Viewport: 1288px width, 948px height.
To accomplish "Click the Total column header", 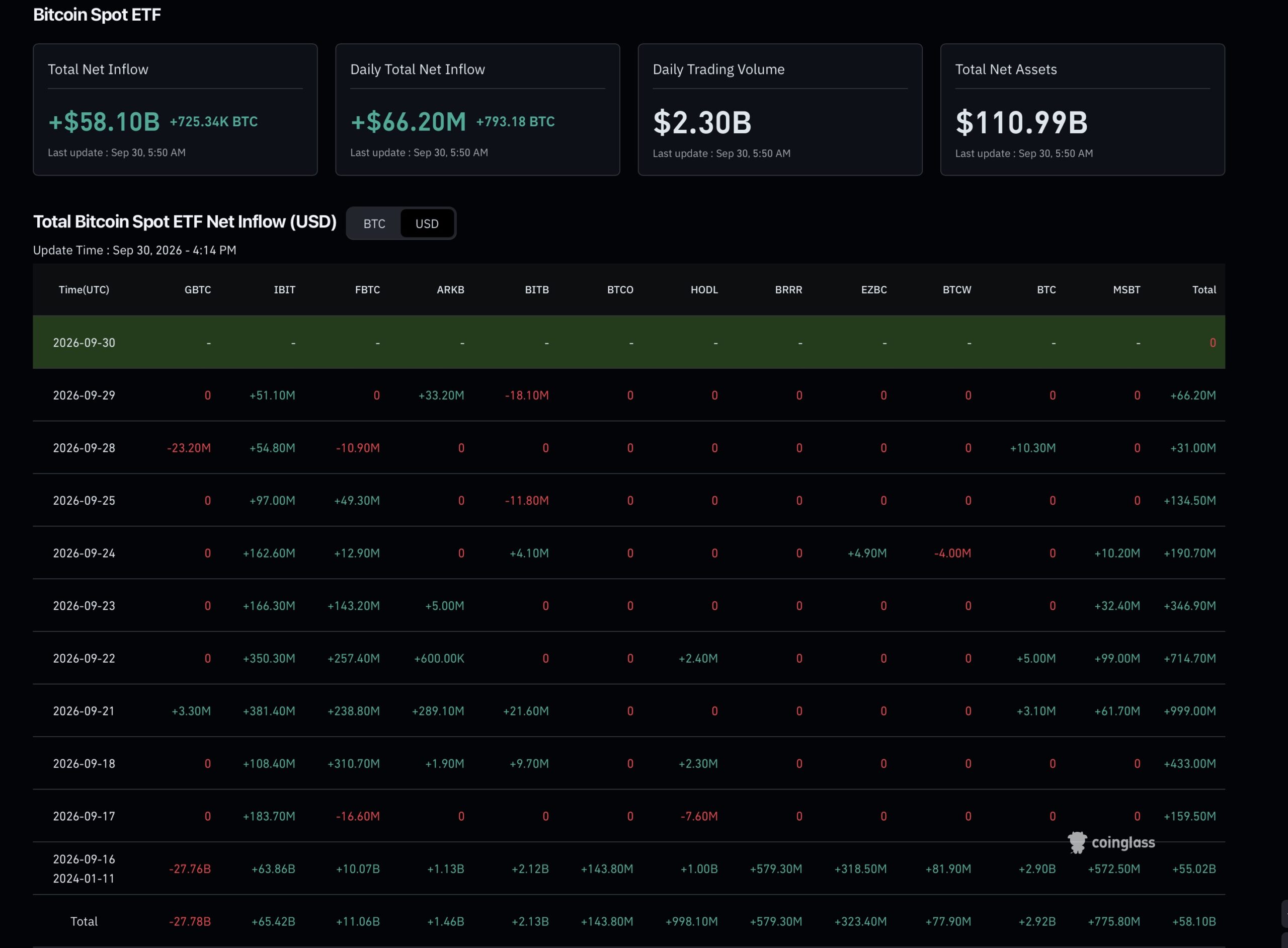I will [x=1203, y=290].
